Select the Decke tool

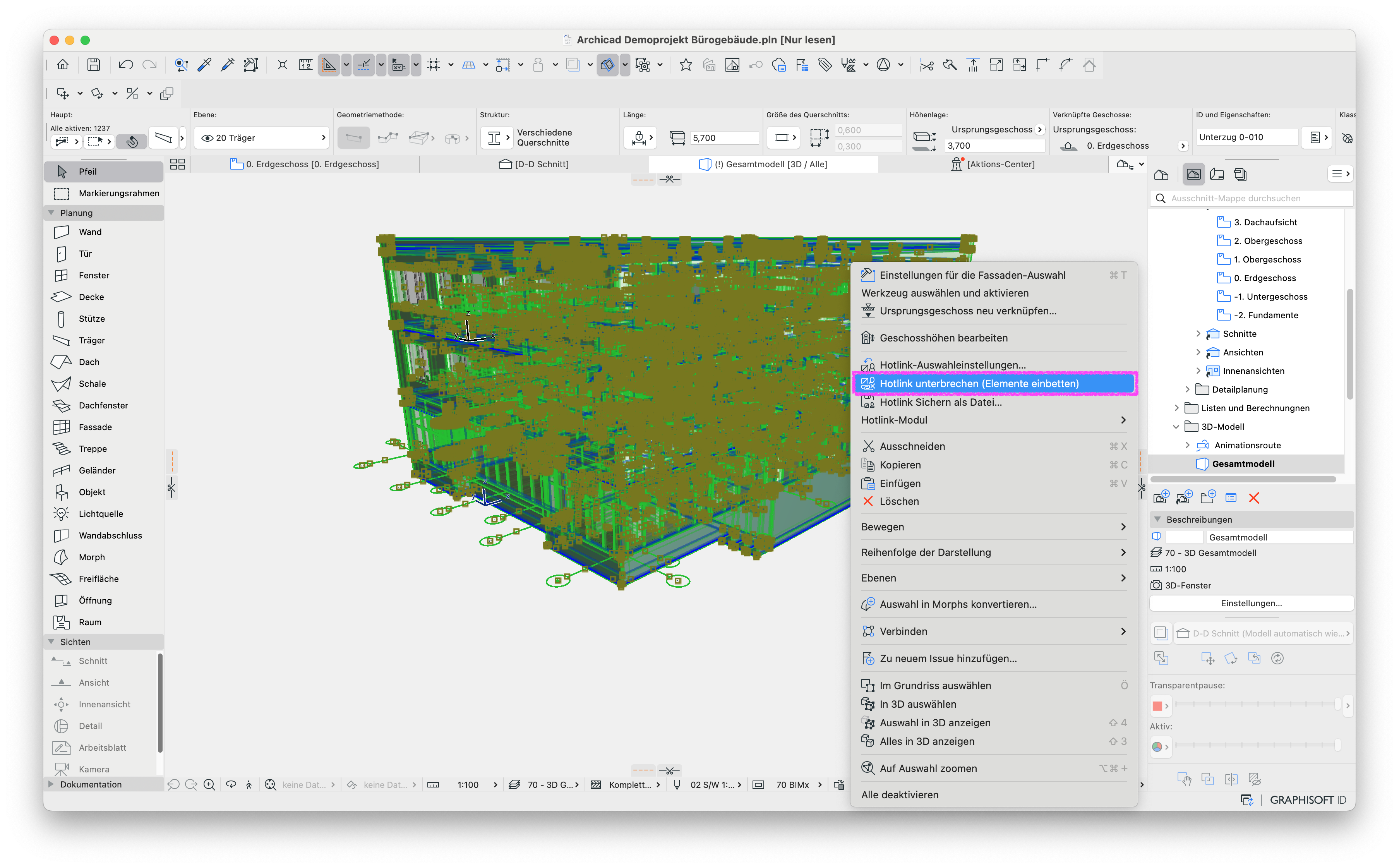click(104, 297)
